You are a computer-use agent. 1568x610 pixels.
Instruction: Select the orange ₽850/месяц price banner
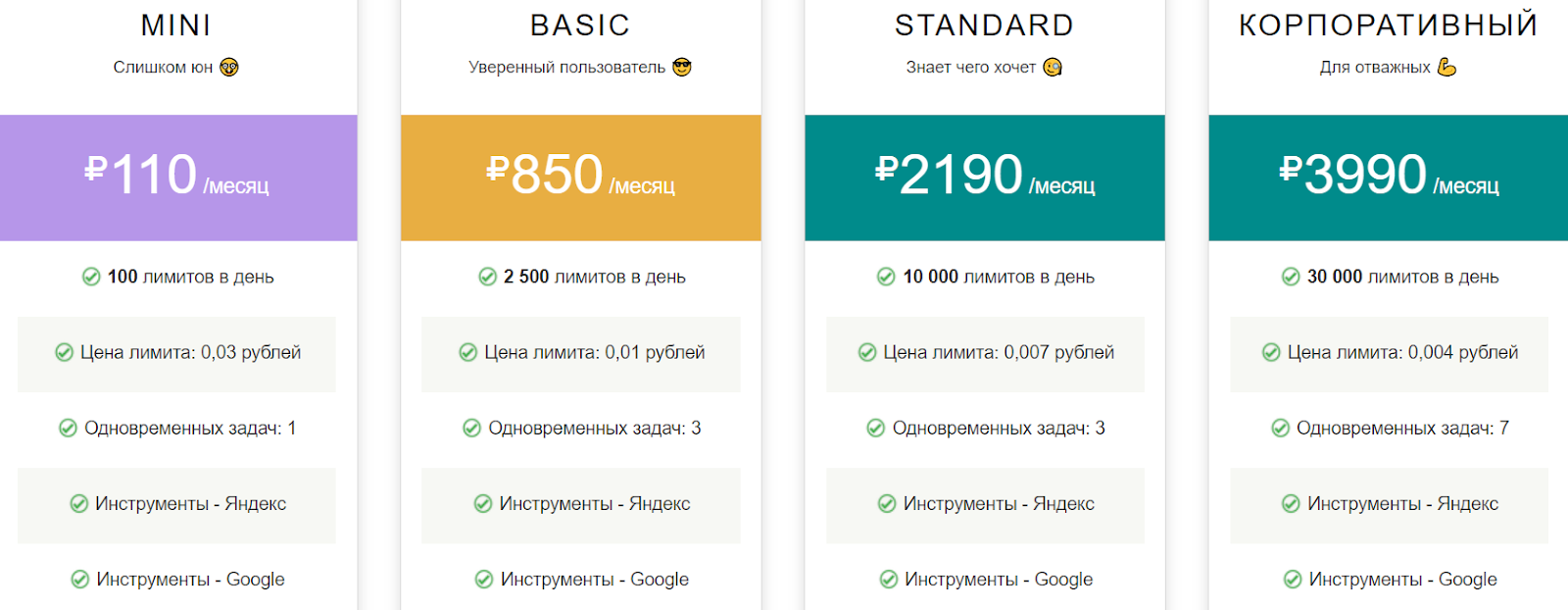point(581,178)
